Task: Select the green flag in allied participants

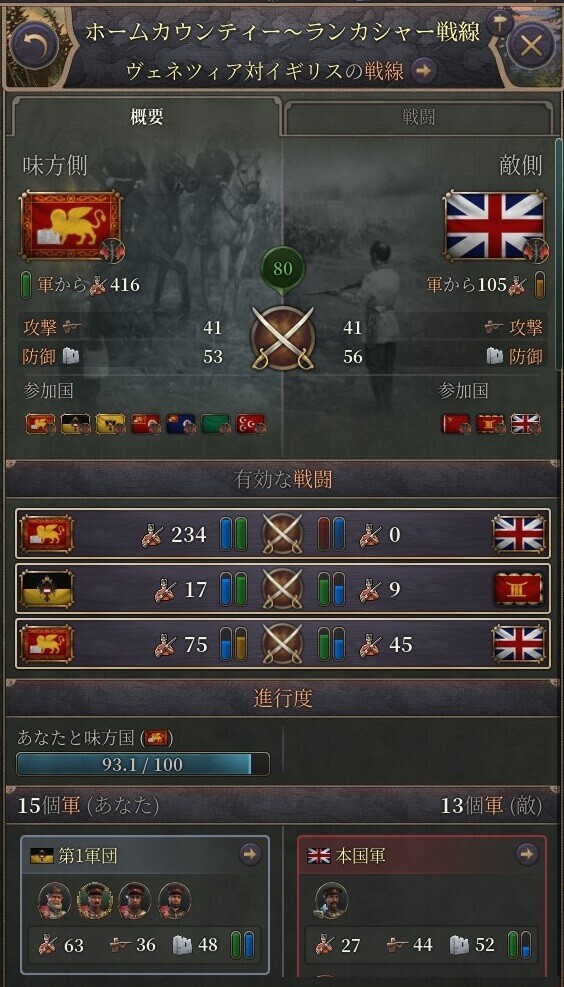Action: tap(215, 424)
